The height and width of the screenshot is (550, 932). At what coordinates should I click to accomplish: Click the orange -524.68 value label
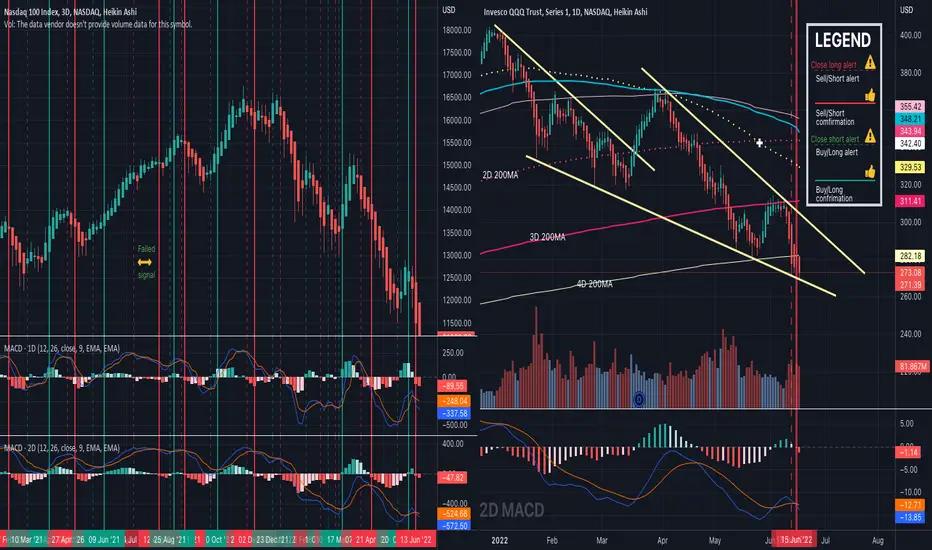pos(455,513)
